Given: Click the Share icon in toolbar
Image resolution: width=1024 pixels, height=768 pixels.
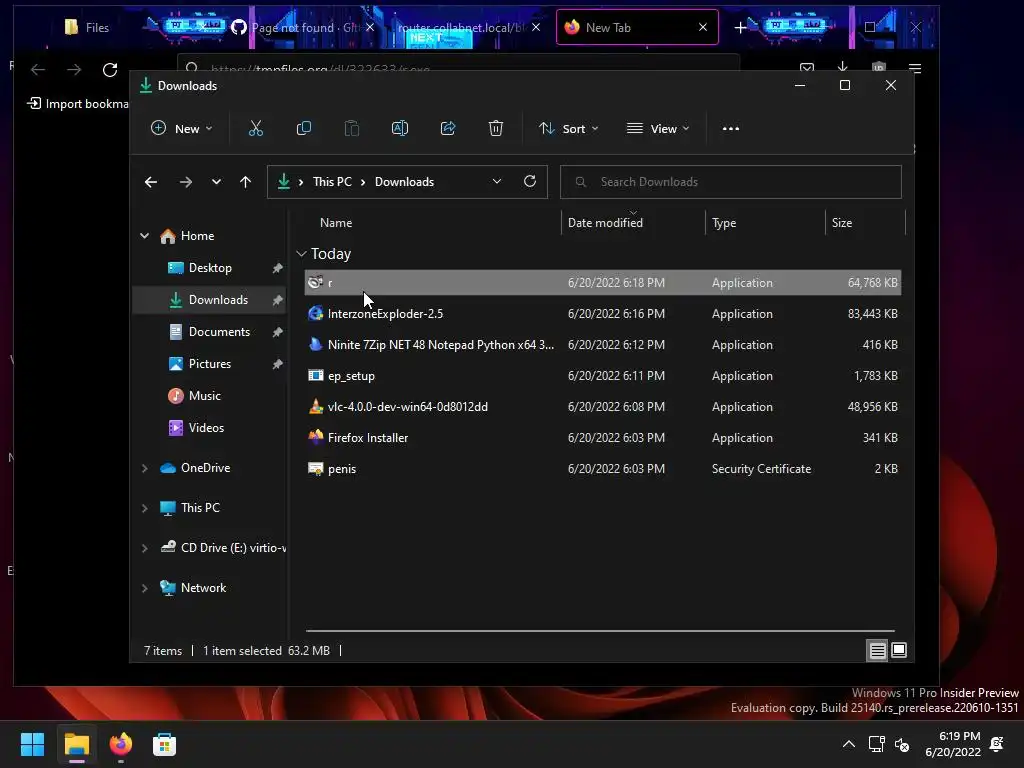Looking at the screenshot, I should (x=448, y=129).
